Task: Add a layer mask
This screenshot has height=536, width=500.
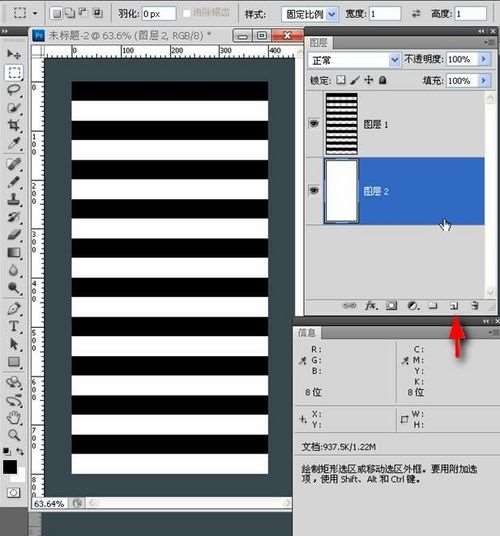Action: (x=392, y=305)
